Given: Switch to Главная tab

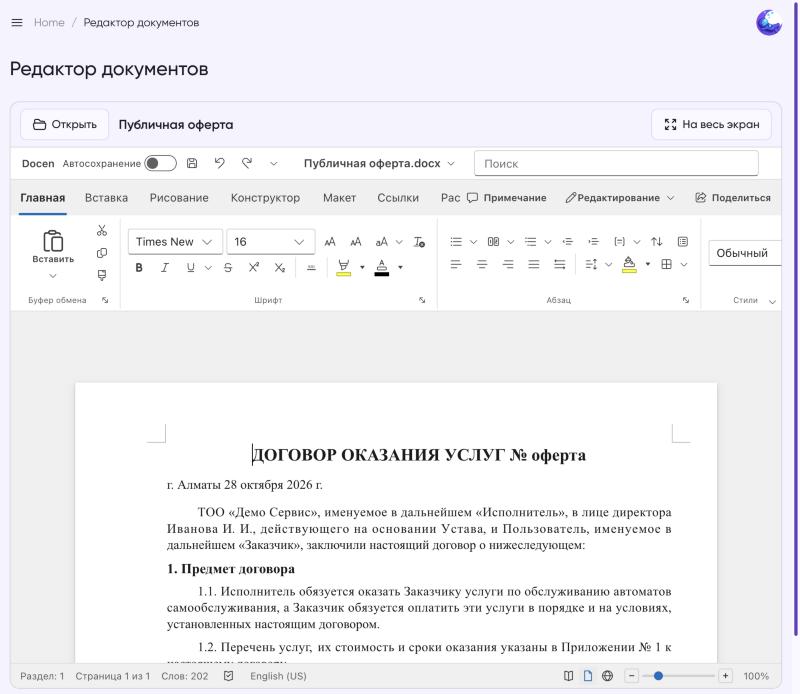Looking at the screenshot, I should point(43,198).
